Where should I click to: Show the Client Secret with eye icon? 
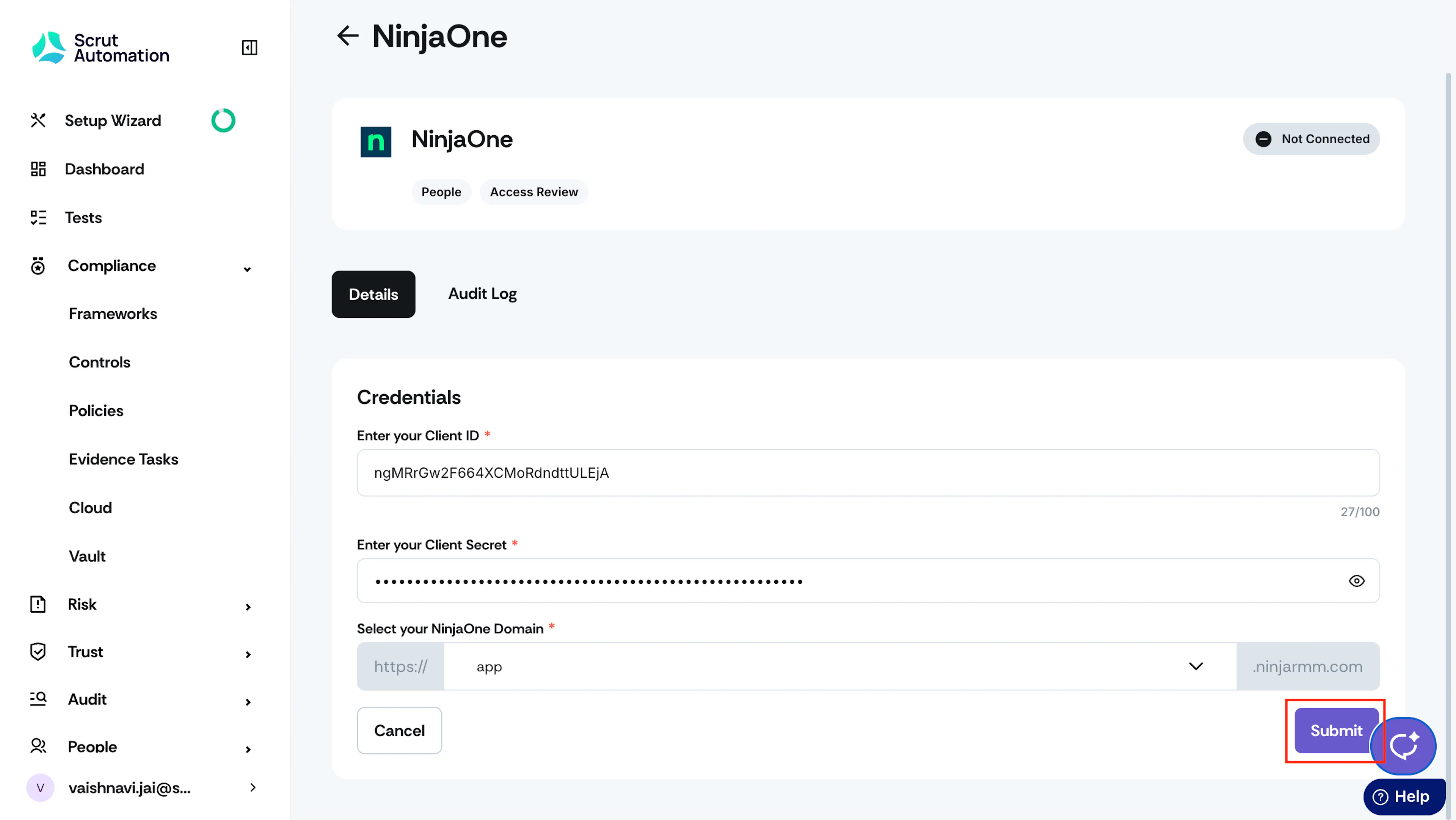[x=1357, y=581]
